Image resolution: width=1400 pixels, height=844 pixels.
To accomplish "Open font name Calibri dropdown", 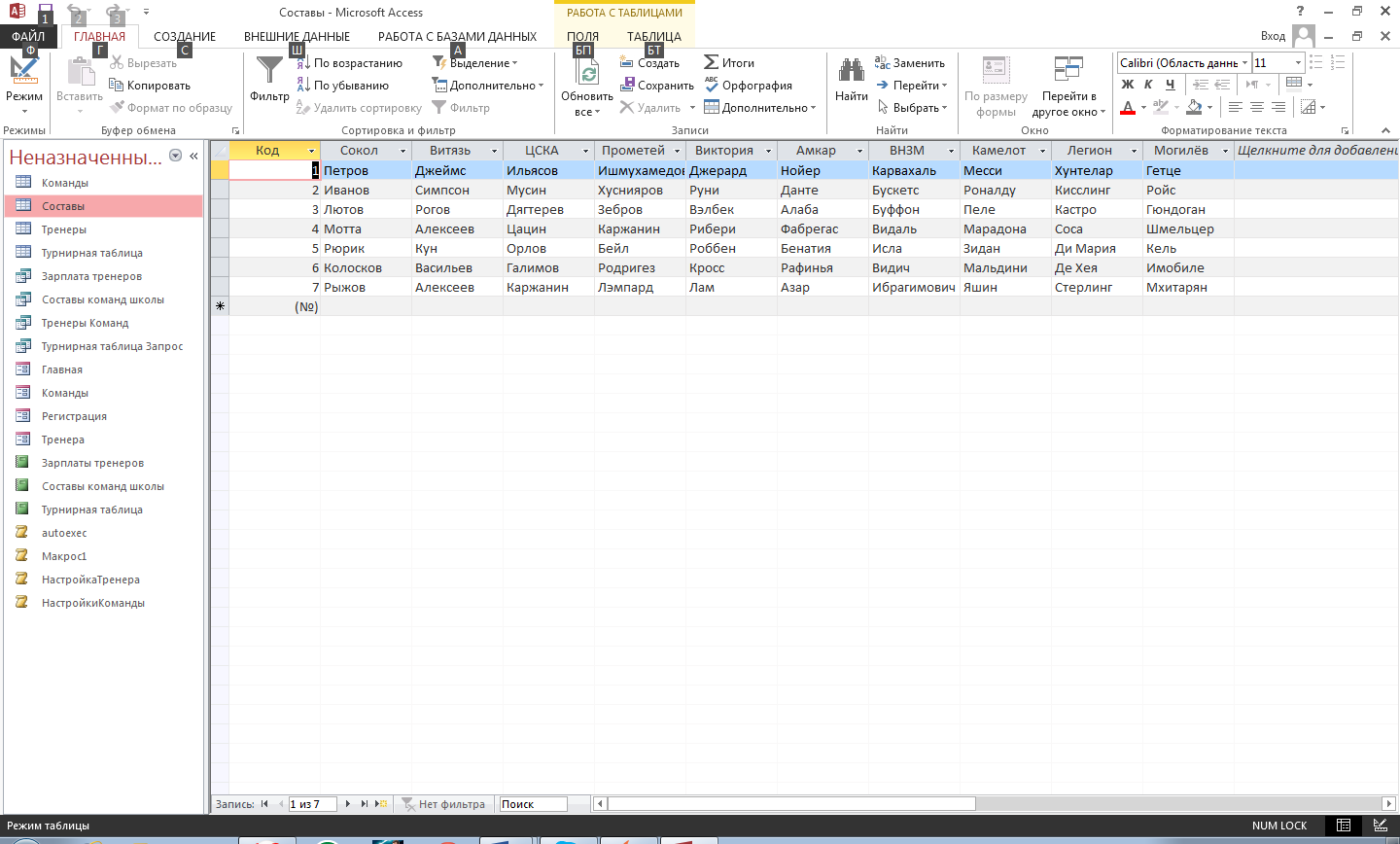I will click(x=1244, y=63).
